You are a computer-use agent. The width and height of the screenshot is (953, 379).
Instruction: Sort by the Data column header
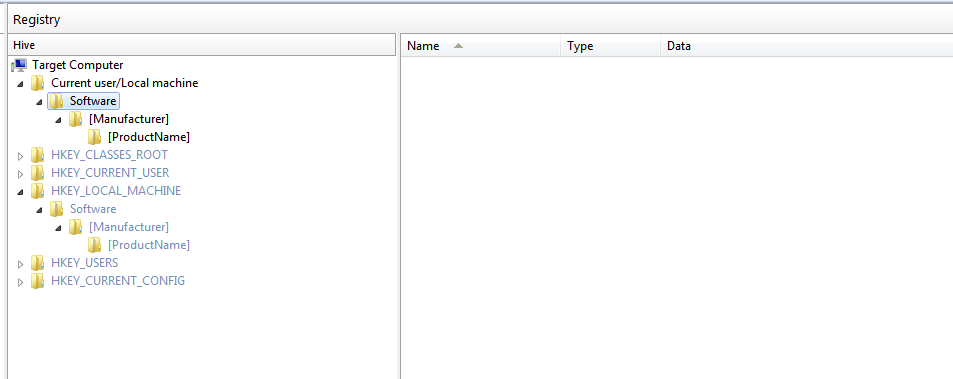(x=807, y=46)
